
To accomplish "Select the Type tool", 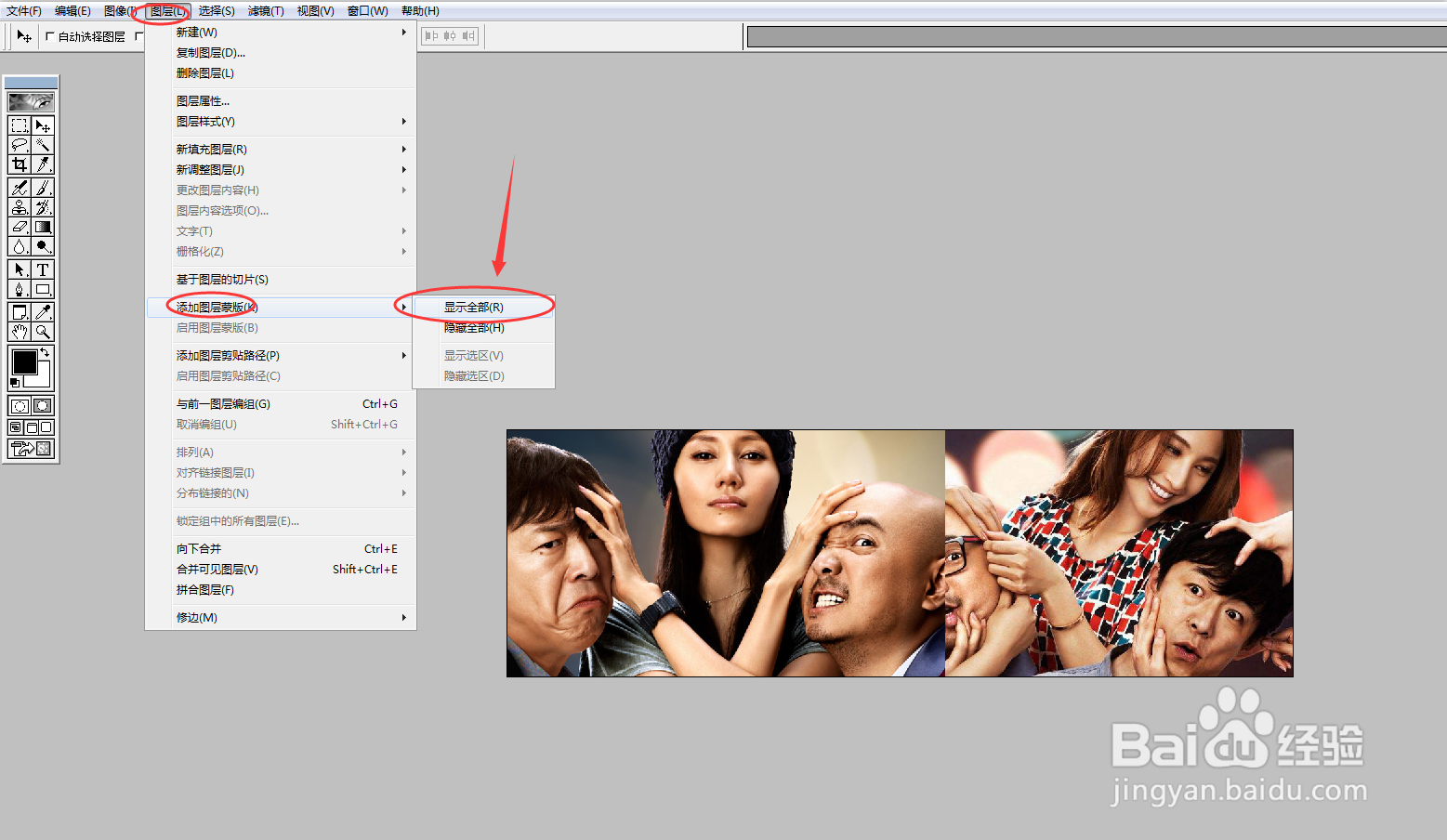I will [43, 269].
